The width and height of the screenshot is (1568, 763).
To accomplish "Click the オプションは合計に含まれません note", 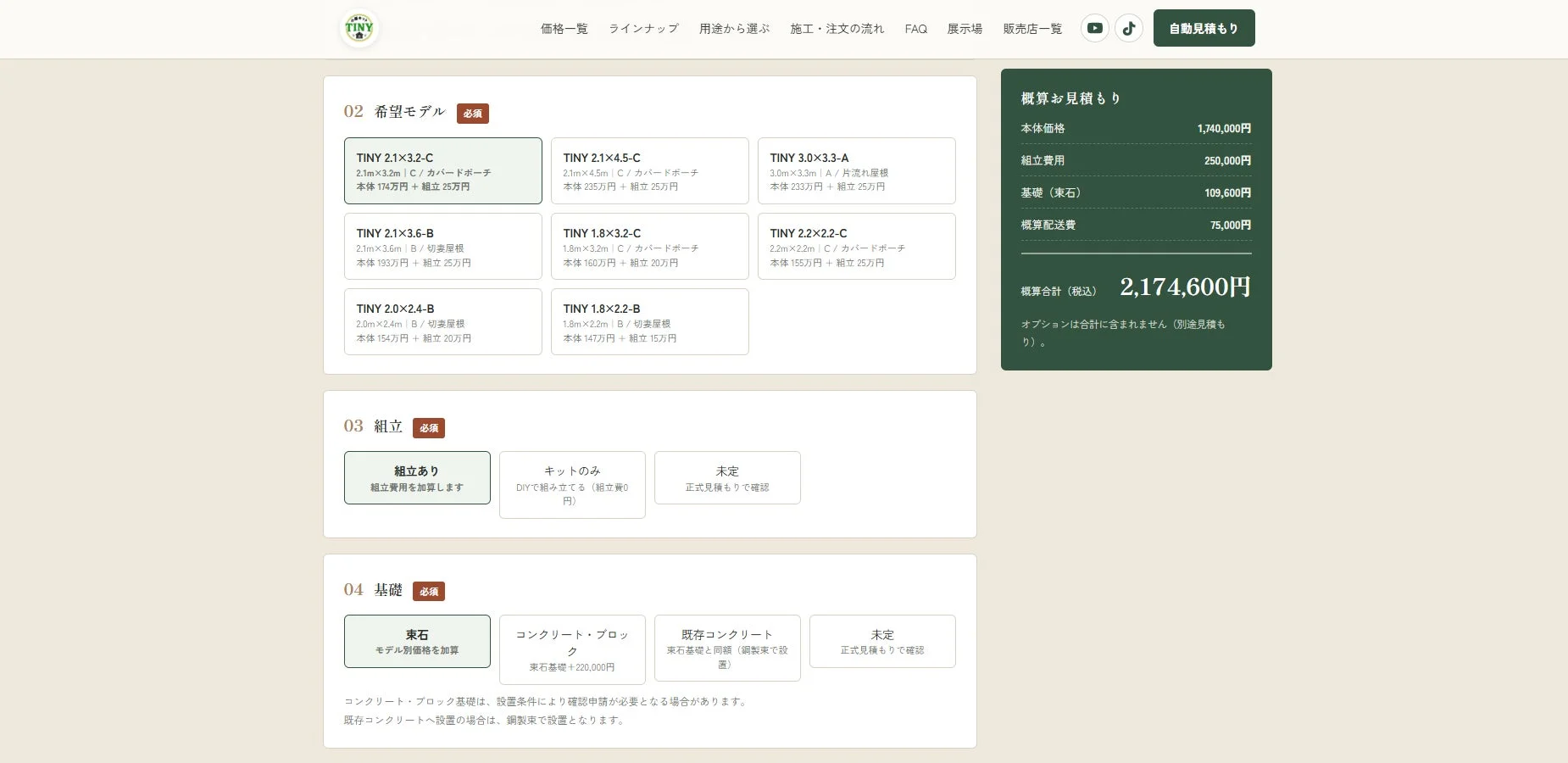I will click(1123, 333).
